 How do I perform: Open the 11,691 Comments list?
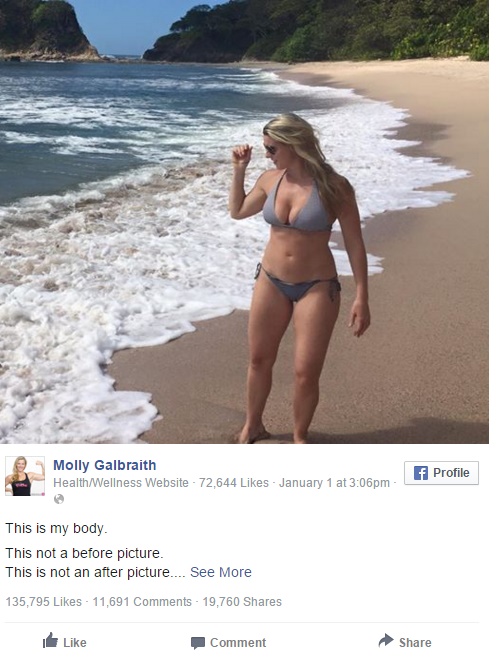tap(142, 602)
